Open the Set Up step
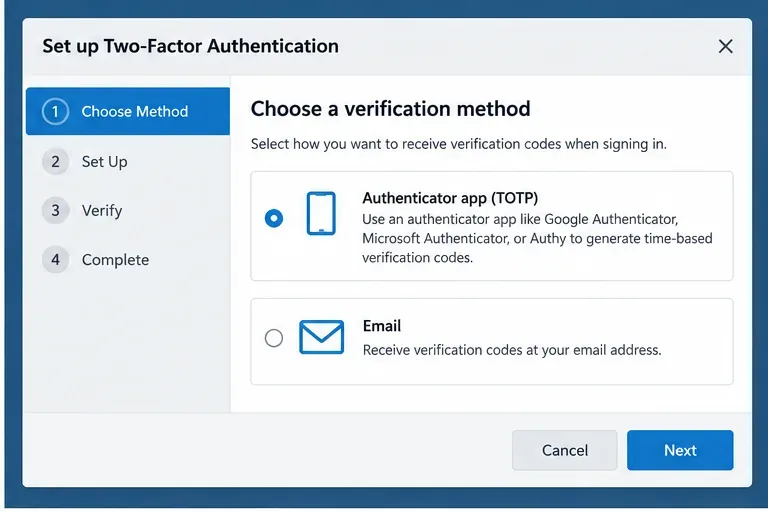The height and width of the screenshot is (512, 768). (104, 162)
